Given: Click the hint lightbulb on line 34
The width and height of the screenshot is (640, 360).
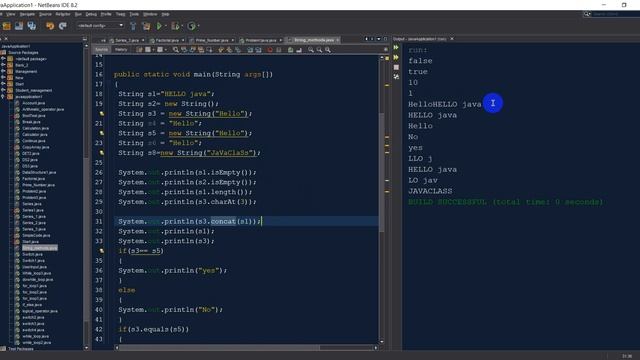Looking at the screenshot, I should coord(101,251).
